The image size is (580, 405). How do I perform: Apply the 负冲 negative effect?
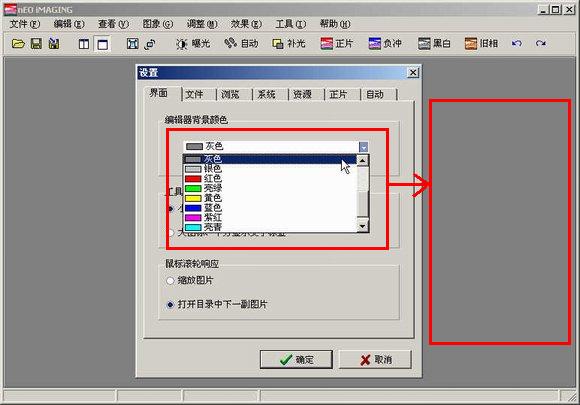click(x=385, y=44)
